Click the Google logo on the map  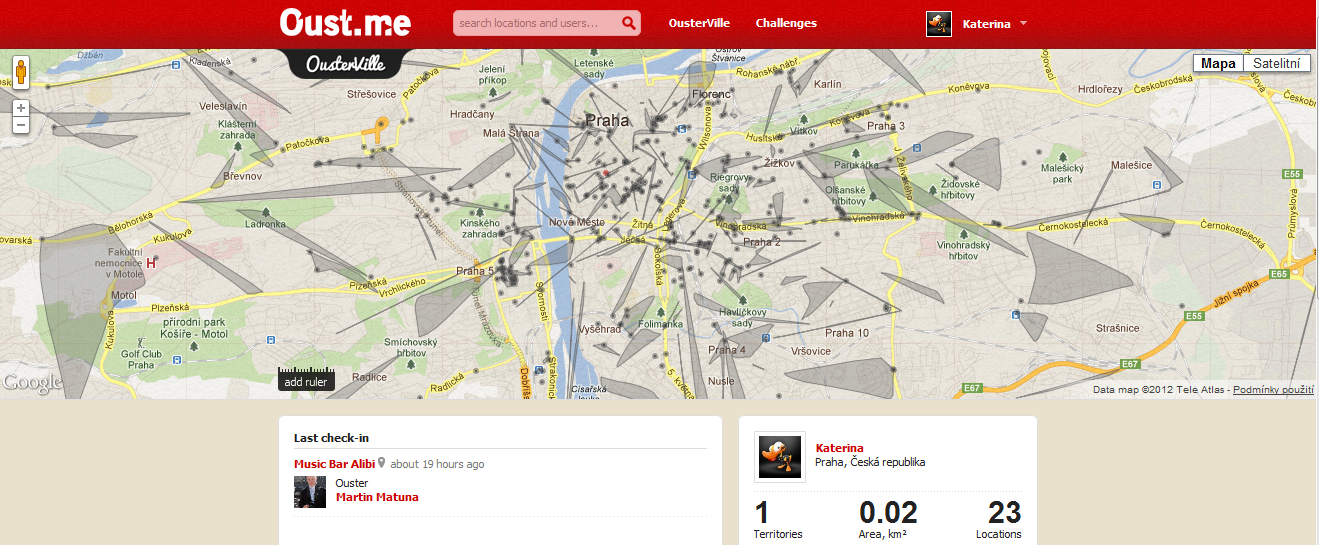[x=31, y=382]
